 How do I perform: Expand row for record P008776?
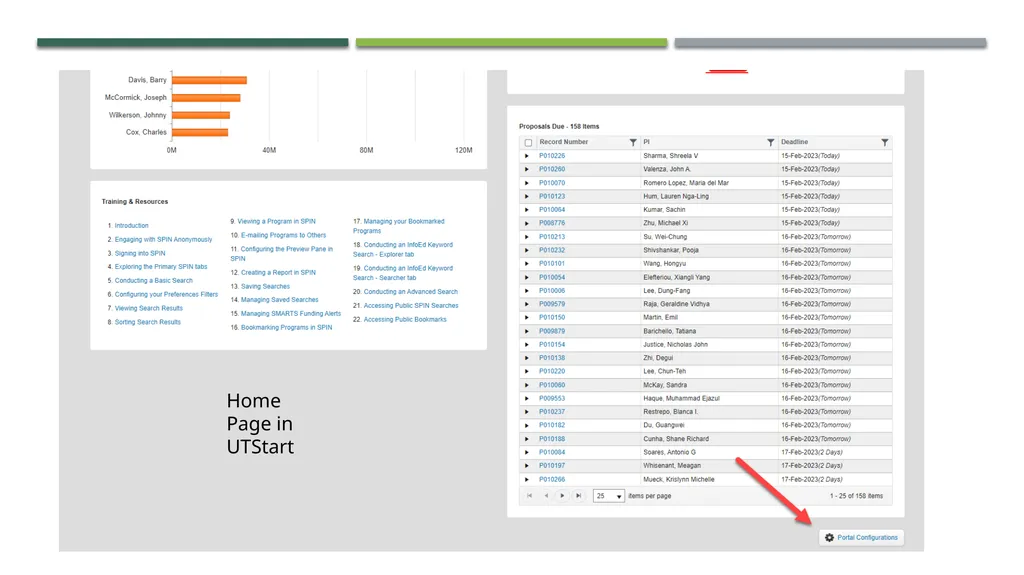point(527,223)
